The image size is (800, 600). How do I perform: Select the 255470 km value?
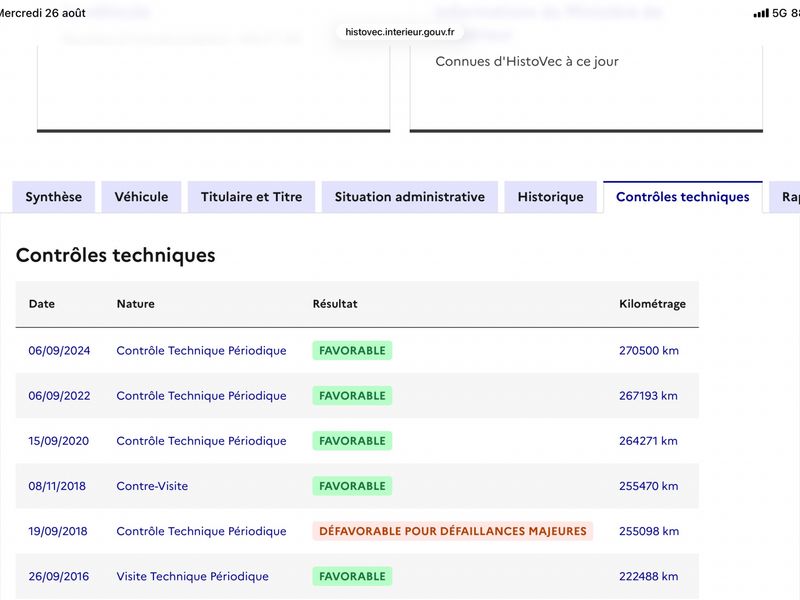point(649,486)
